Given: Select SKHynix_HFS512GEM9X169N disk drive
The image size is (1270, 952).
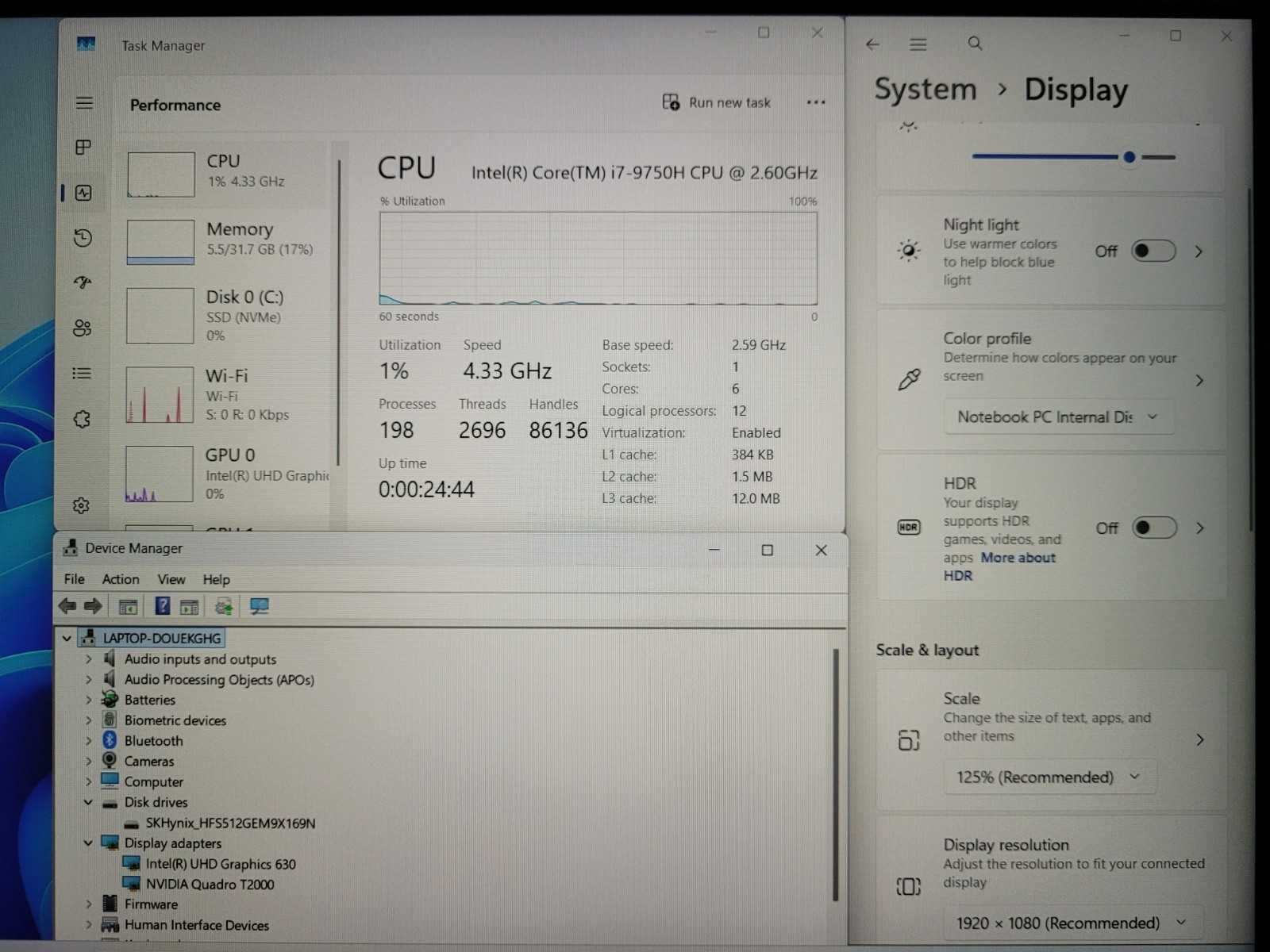Looking at the screenshot, I should coord(230,823).
